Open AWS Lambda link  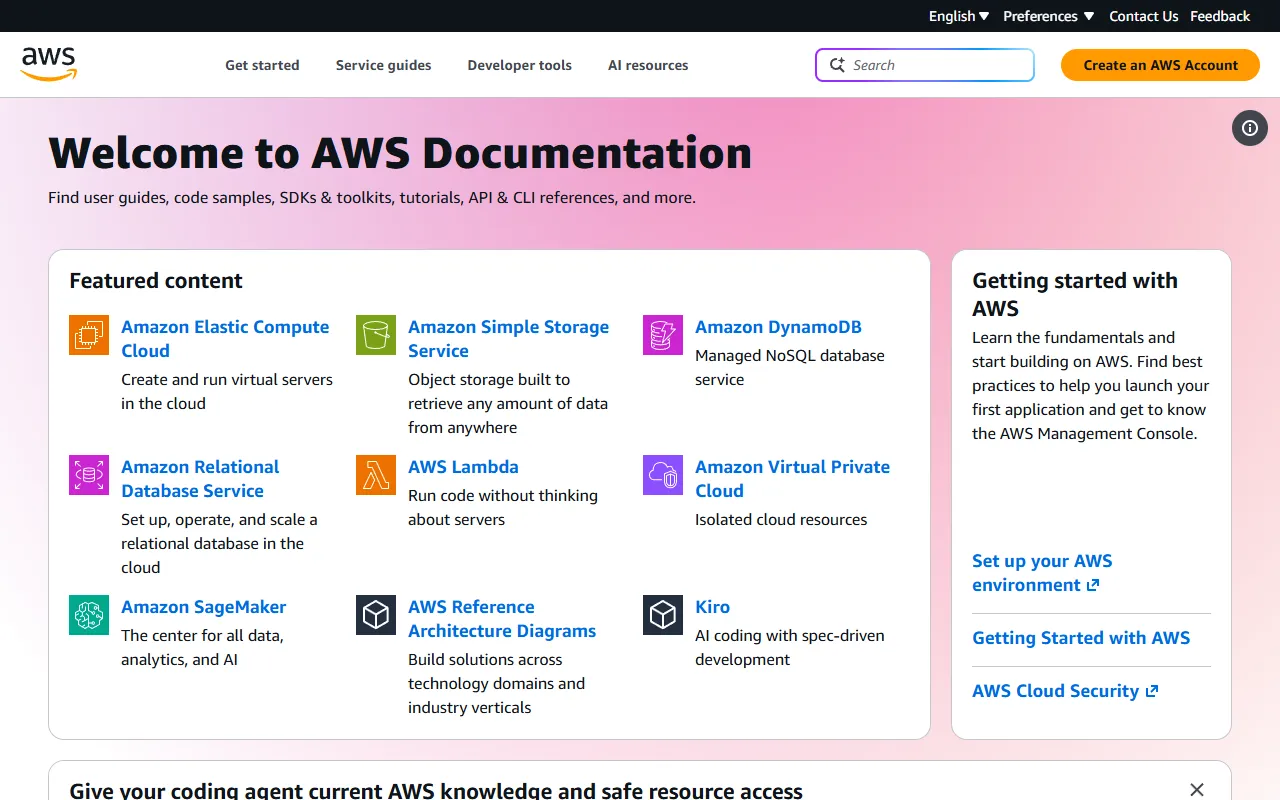[x=463, y=467]
